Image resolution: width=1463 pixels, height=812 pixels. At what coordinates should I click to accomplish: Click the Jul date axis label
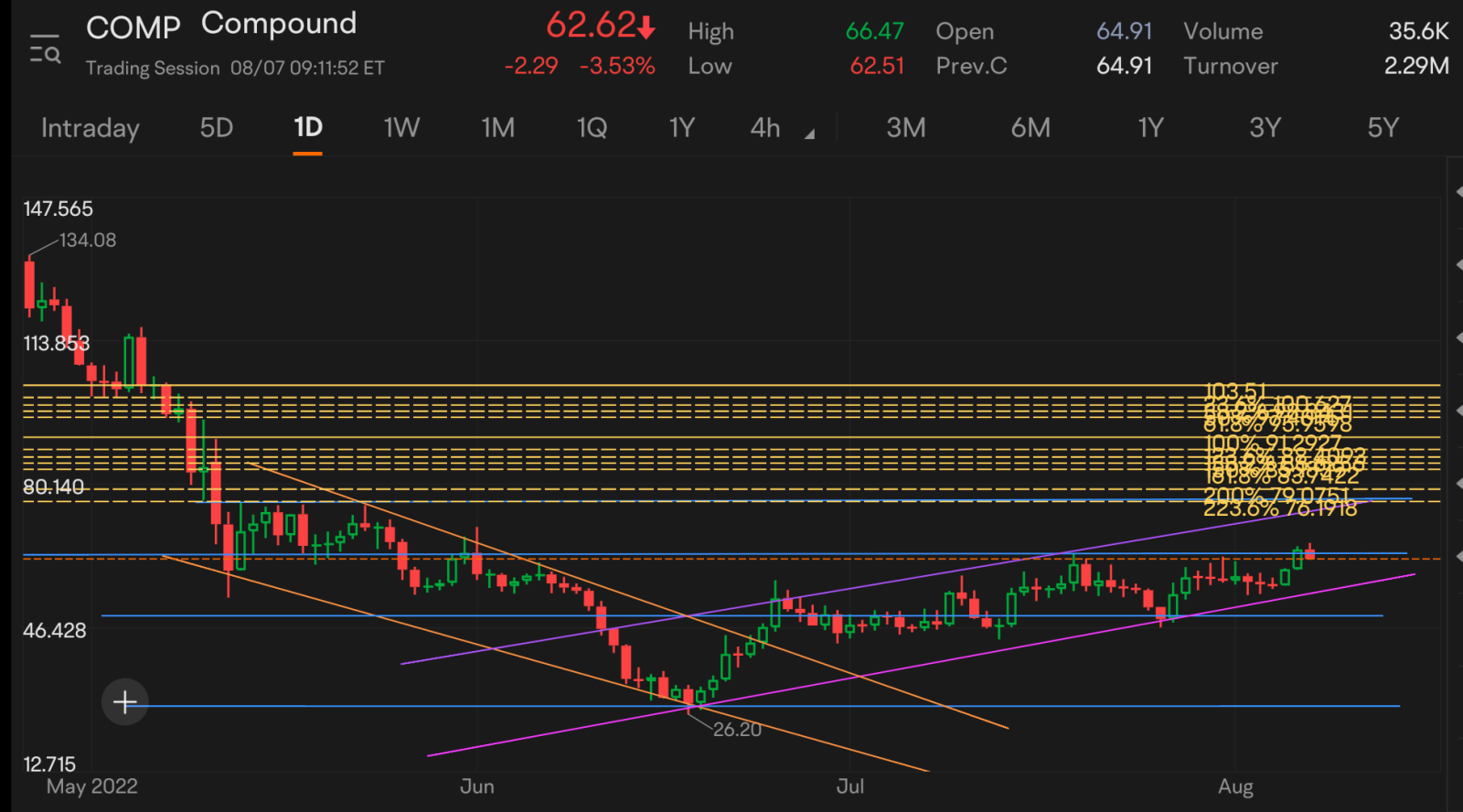tap(850, 786)
